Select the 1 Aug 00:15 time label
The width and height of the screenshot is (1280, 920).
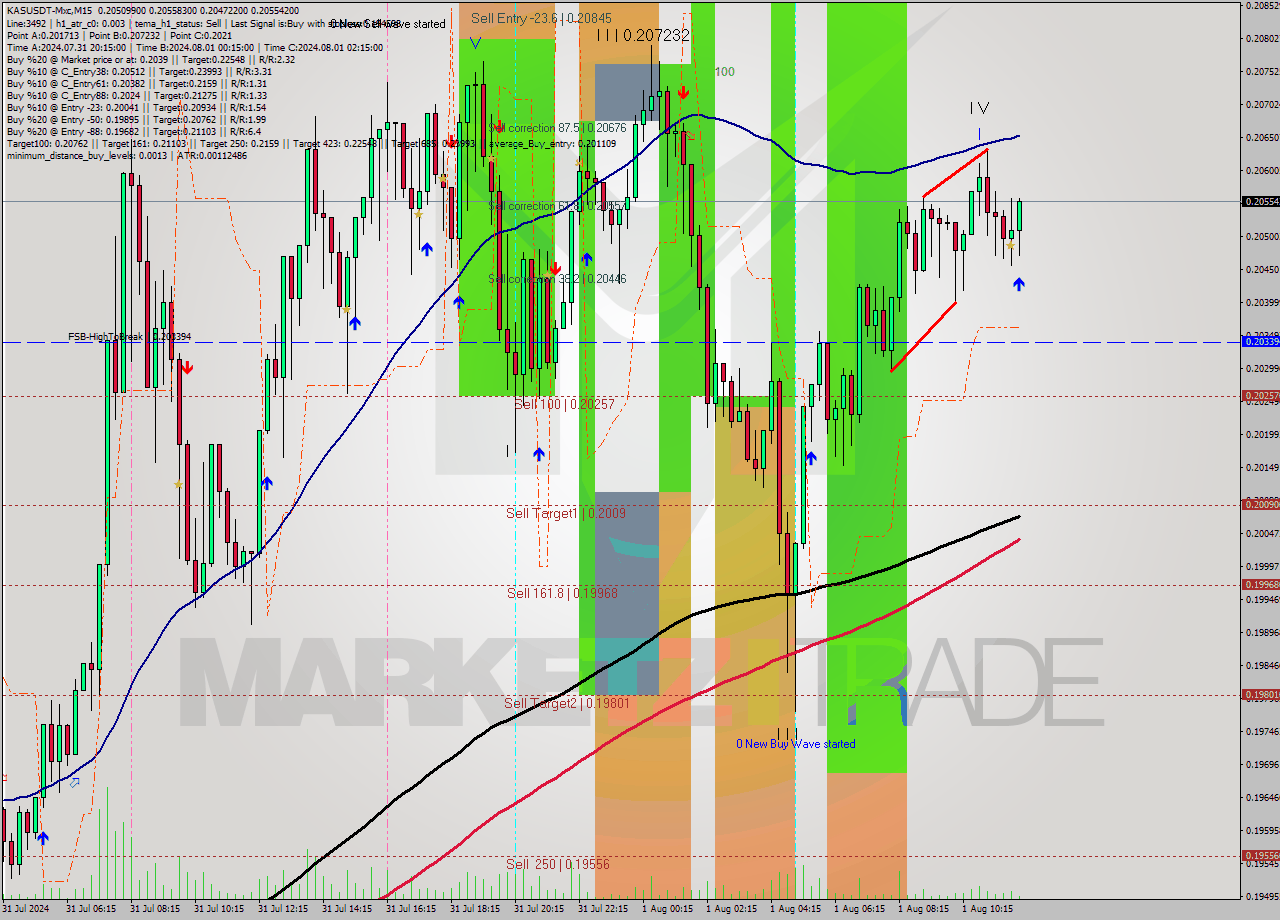pos(667,909)
